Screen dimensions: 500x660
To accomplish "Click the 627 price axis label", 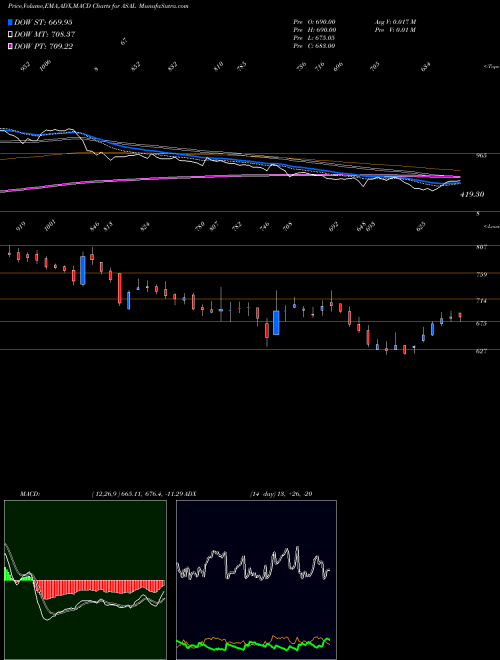I will point(481,351).
